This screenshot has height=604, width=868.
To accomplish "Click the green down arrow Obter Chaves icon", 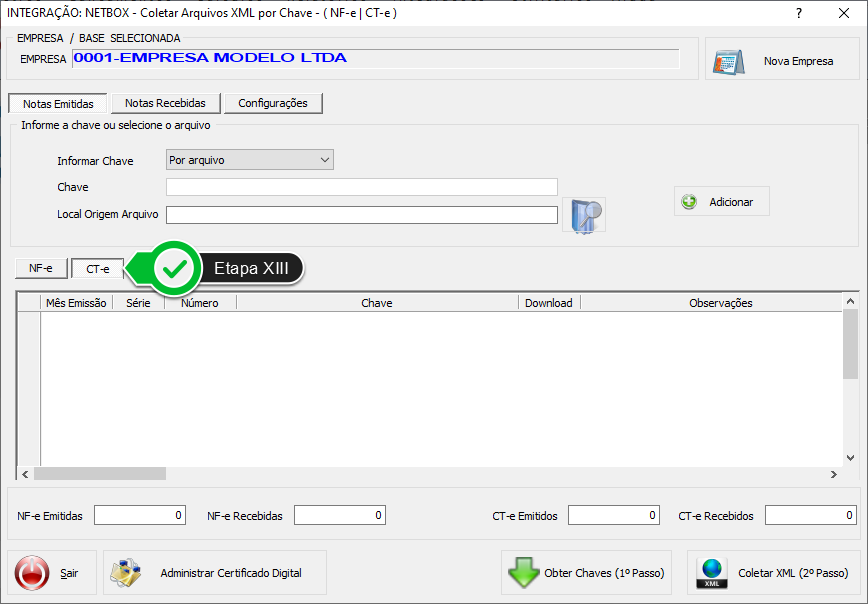I will (523, 572).
